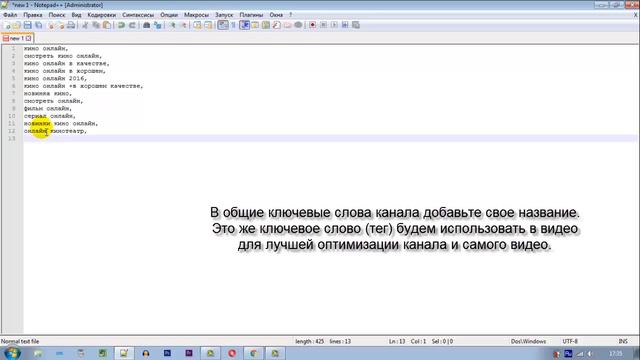
Task: Open the Поиск menu
Action: click(57, 15)
